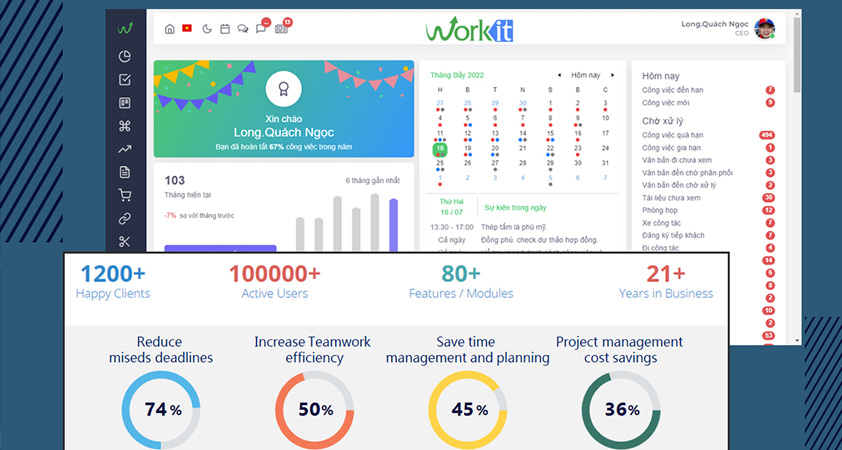The image size is (842, 450).
Task: Go to home via the house icon
Action: [170, 29]
